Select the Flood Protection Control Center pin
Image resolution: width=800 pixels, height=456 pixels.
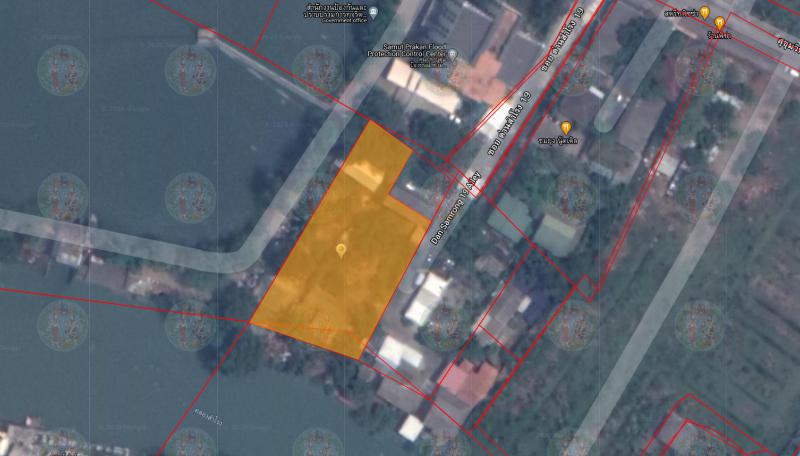pyautogui.click(x=452, y=54)
